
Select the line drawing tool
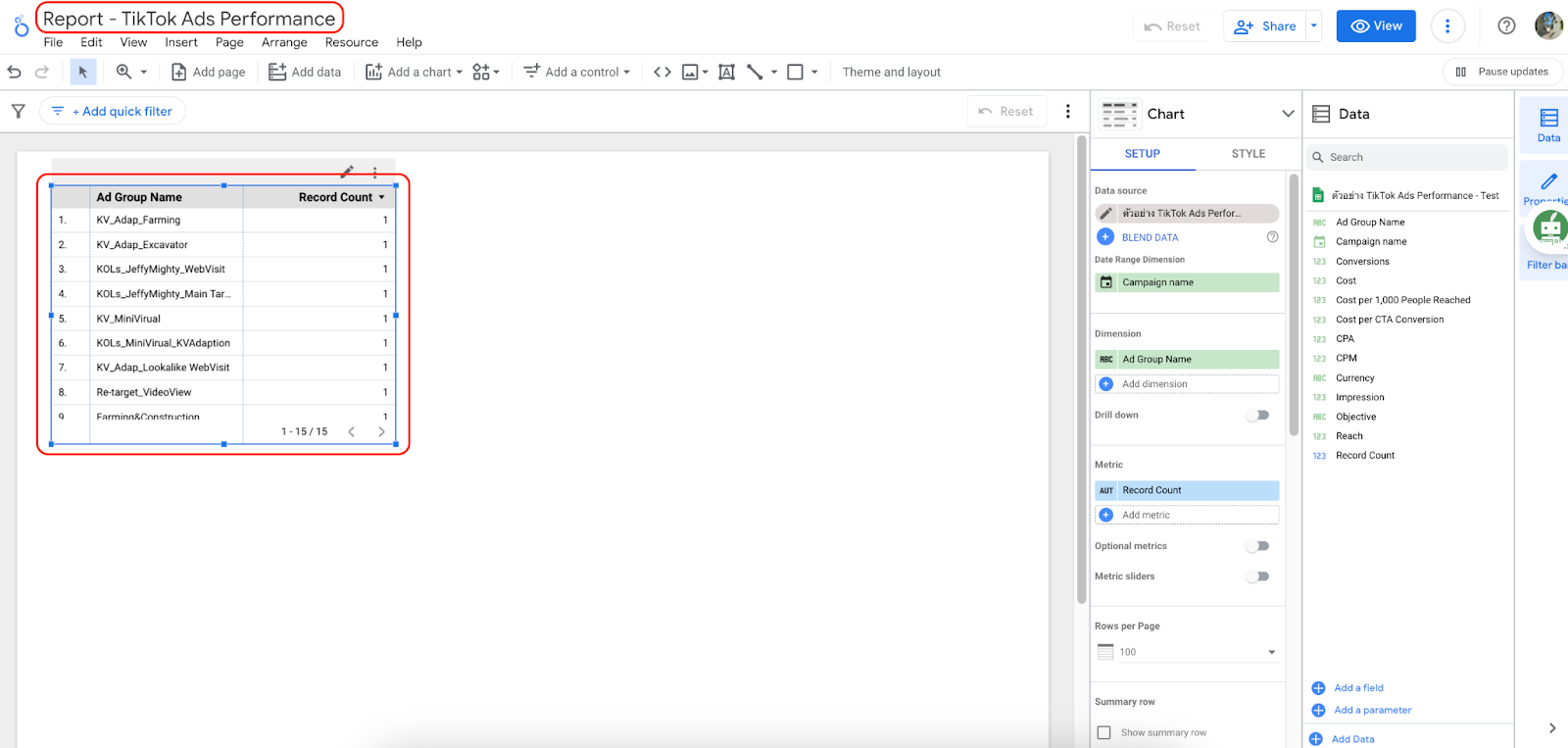(755, 72)
